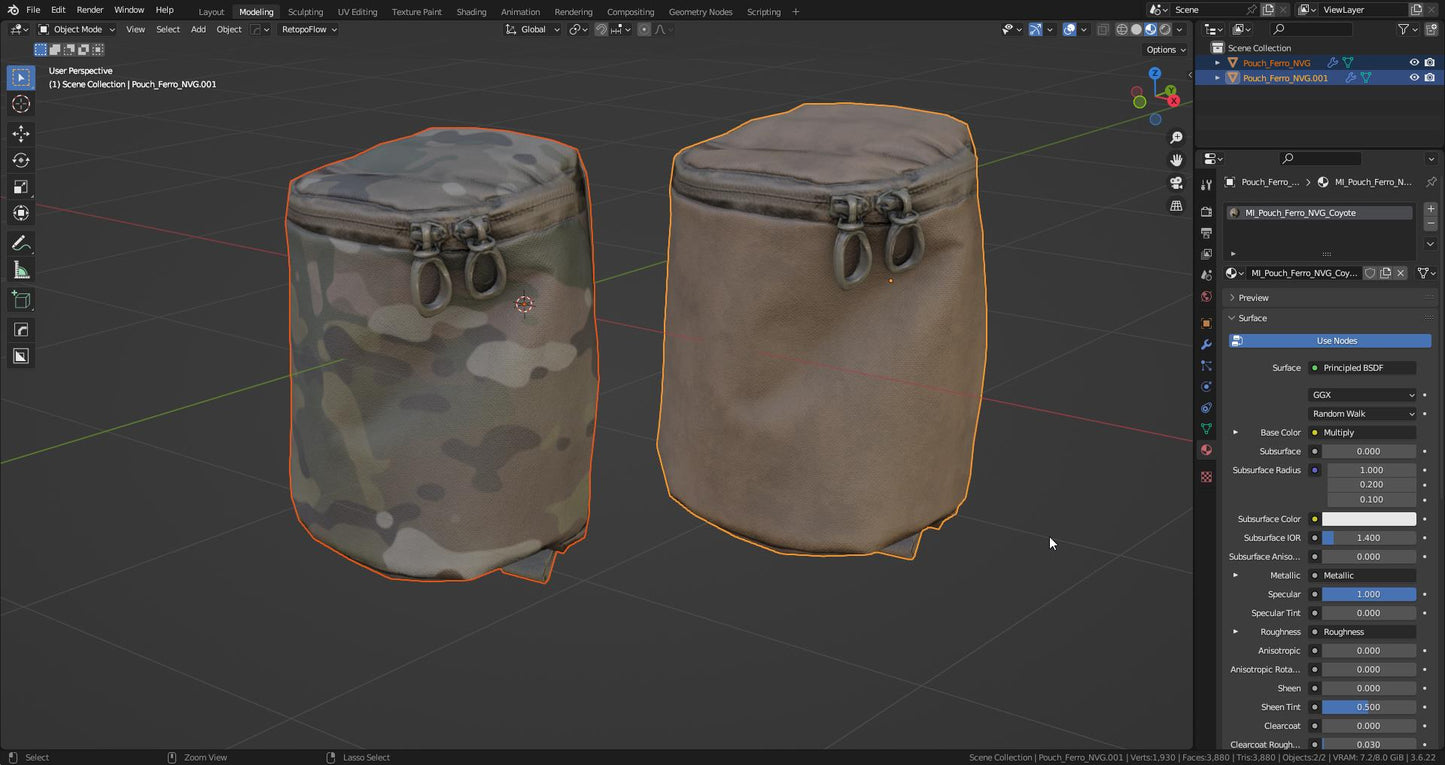Disable rendering for Pouch_Ferro_NVG.001

(1430, 78)
